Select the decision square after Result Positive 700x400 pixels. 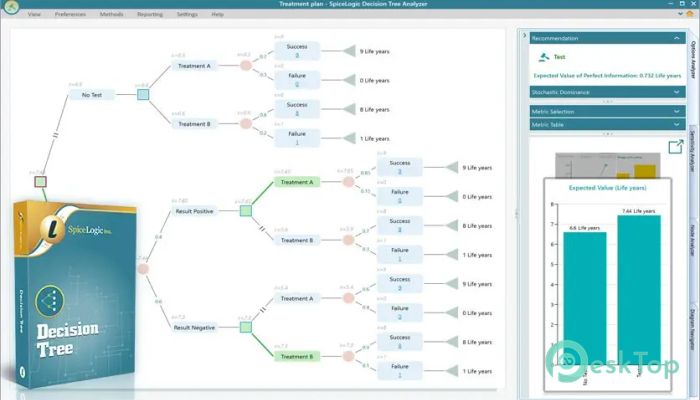point(246,211)
